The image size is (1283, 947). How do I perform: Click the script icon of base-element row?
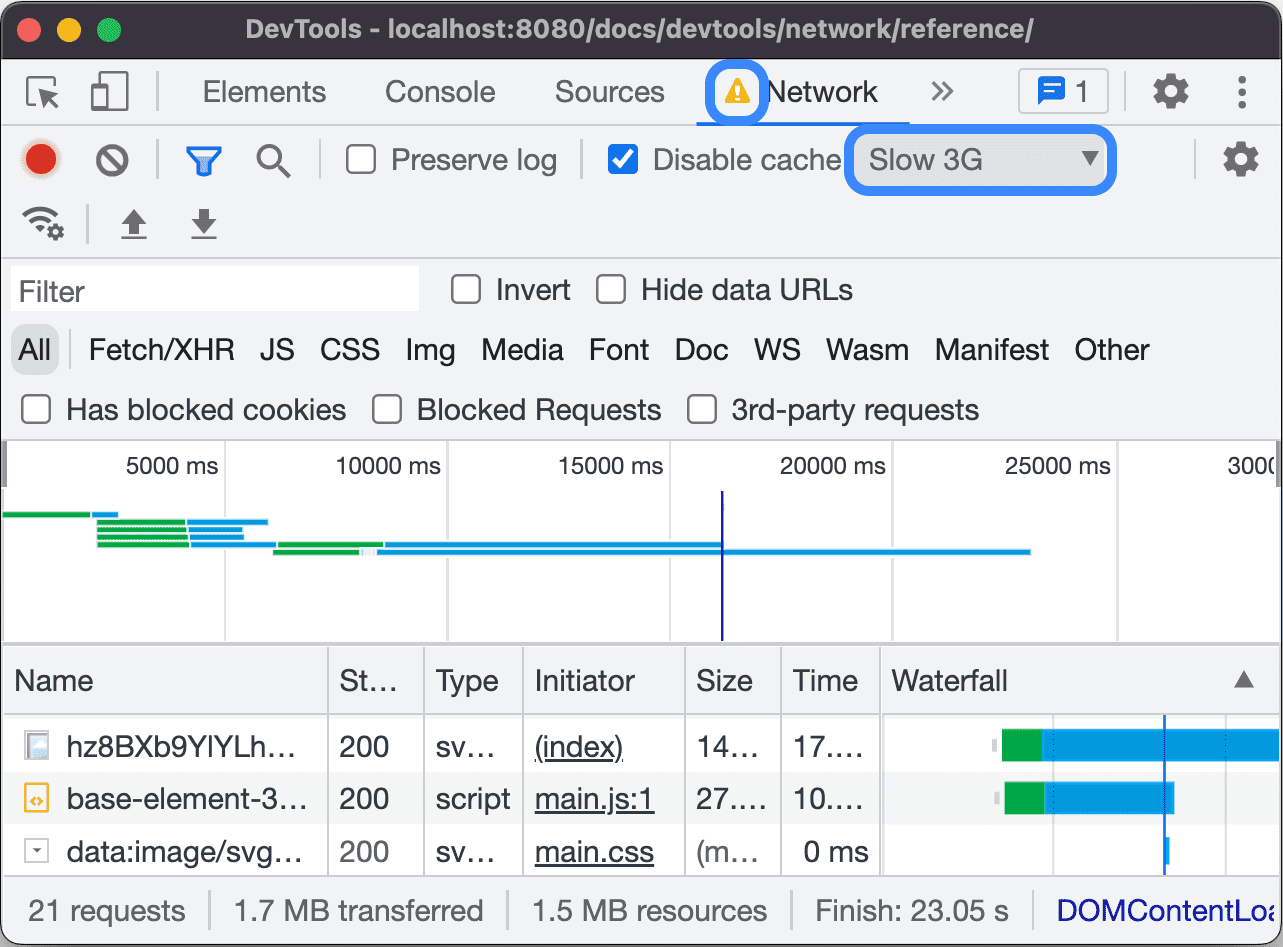click(x=38, y=799)
